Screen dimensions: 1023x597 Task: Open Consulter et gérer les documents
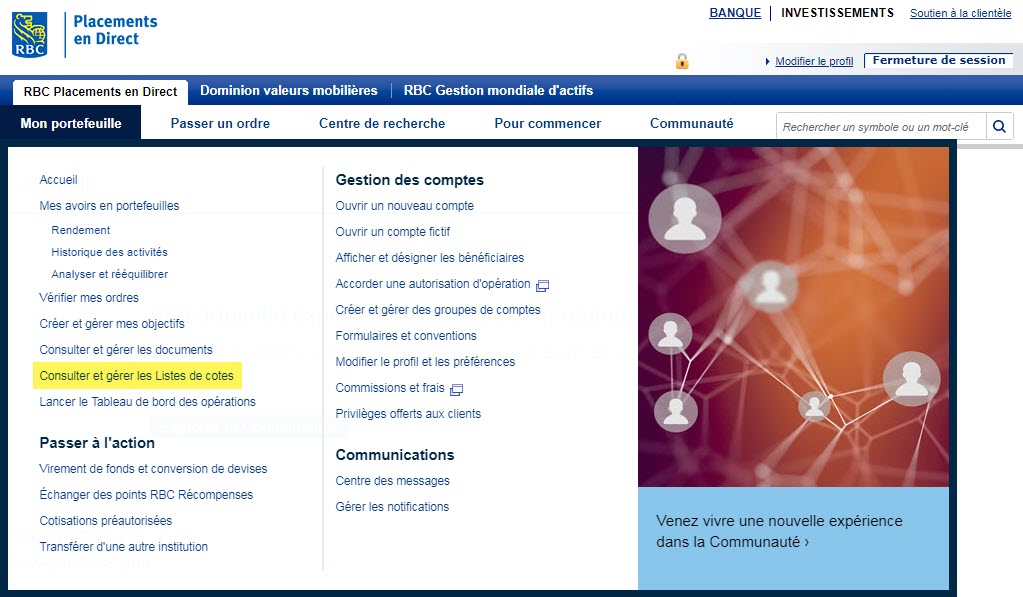point(126,350)
